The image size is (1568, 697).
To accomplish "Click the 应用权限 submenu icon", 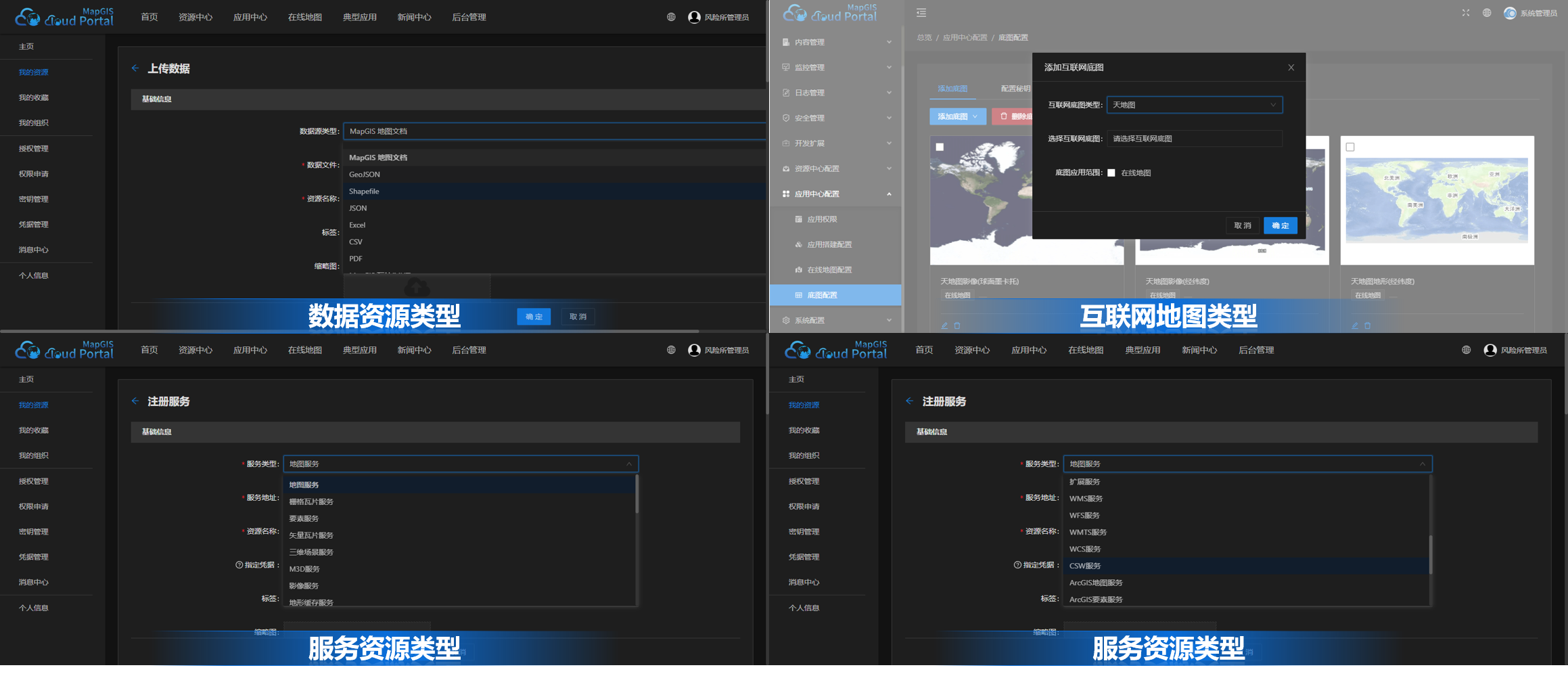I will pos(798,219).
